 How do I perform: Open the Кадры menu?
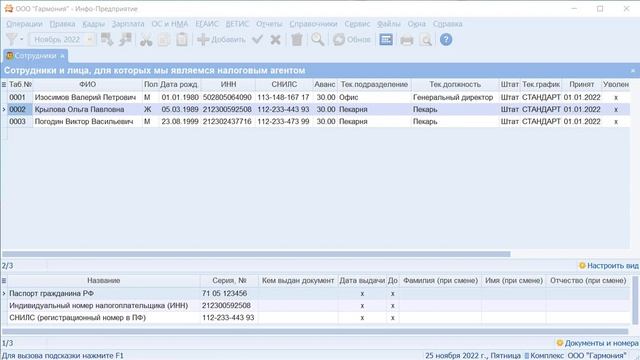coord(93,24)
